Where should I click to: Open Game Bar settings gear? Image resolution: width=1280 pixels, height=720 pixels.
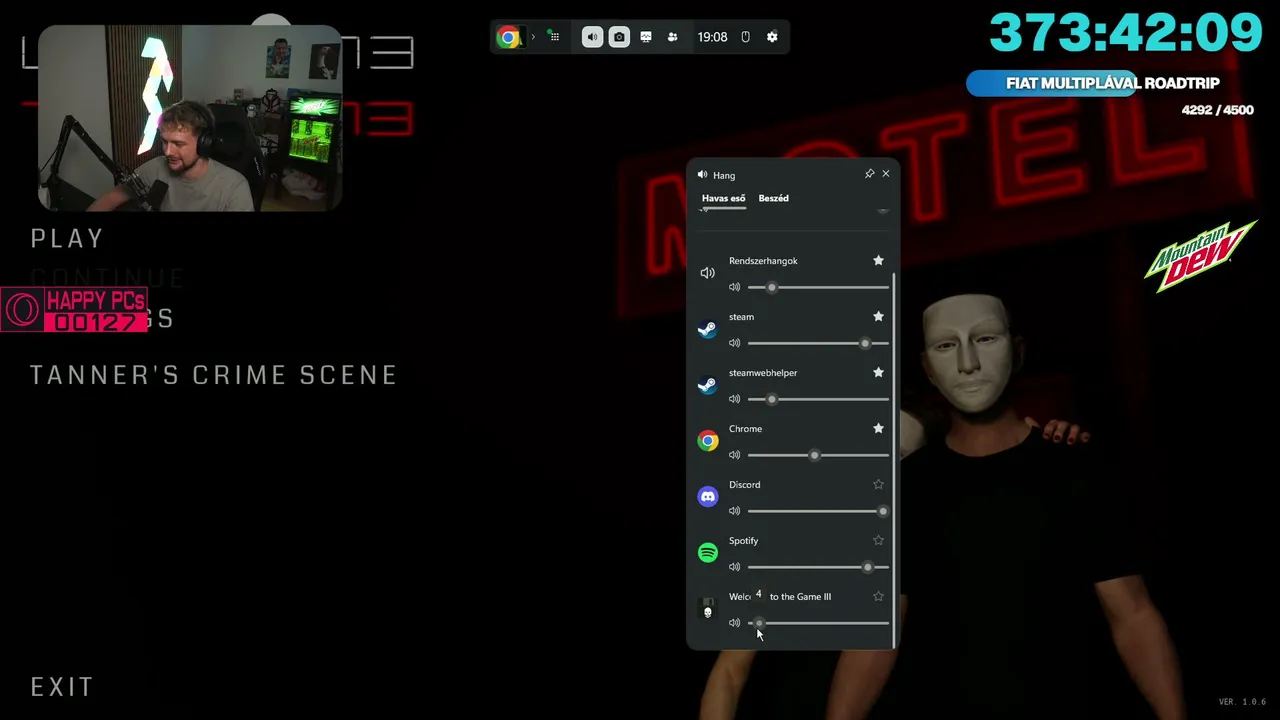[772, 37]
